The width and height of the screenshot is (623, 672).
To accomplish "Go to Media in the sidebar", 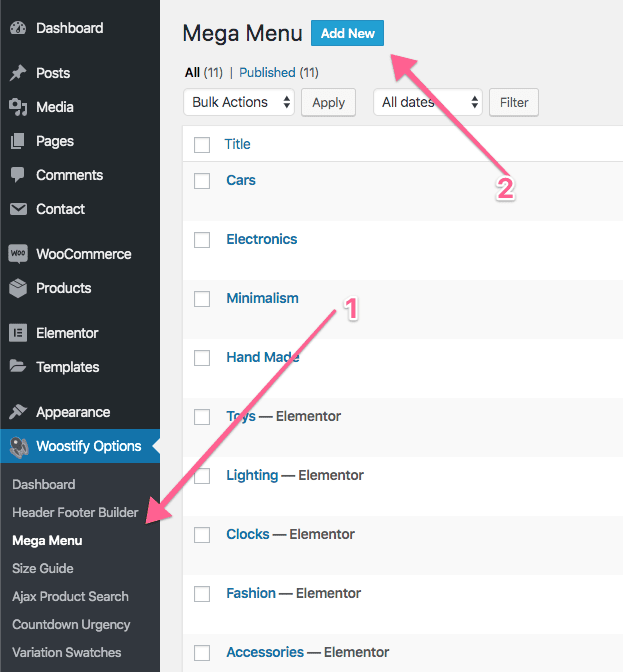I will tap(54, 107).
